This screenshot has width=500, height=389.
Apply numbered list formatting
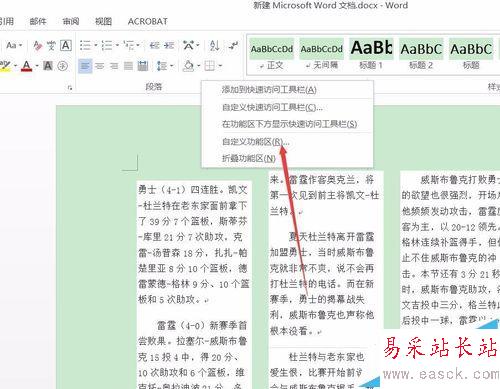[107, 45]
